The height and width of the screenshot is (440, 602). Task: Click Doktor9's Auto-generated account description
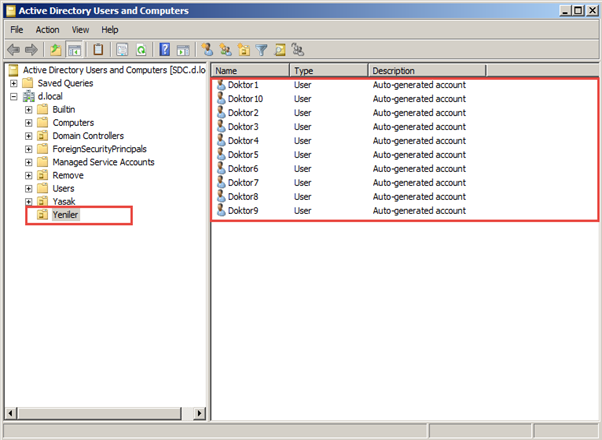point(419,210)
